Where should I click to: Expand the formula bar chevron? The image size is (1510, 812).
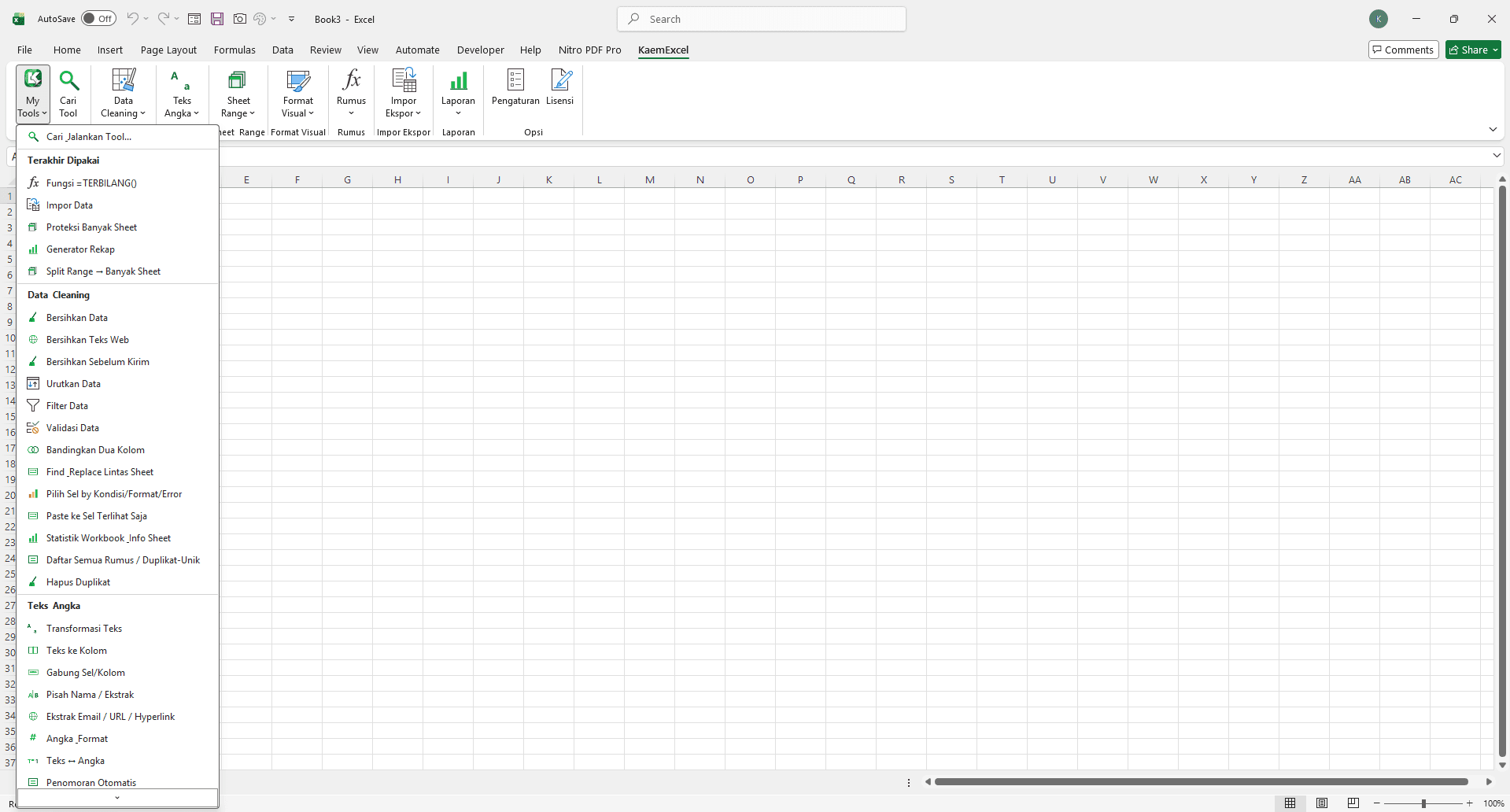(1497, 156)
